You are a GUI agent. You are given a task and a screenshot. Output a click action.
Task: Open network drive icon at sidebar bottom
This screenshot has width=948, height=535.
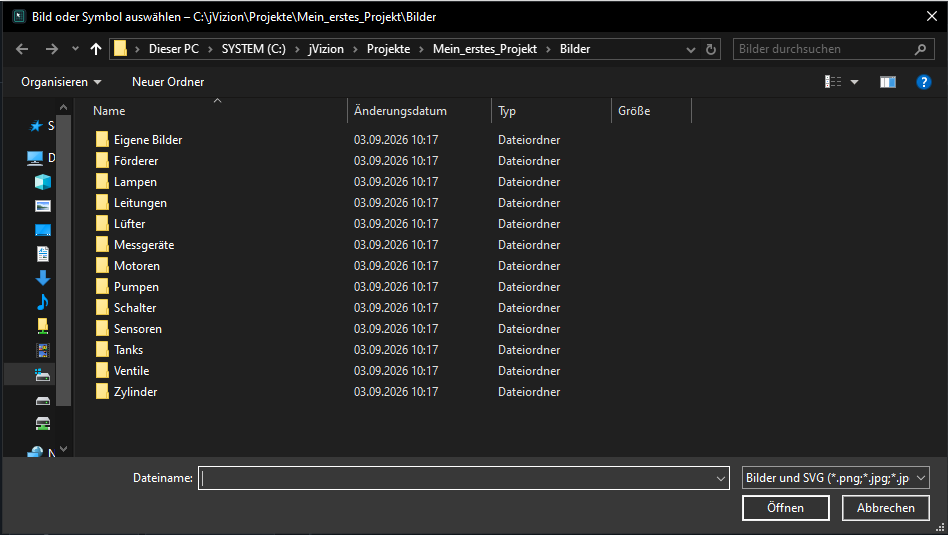coord(43,423)
